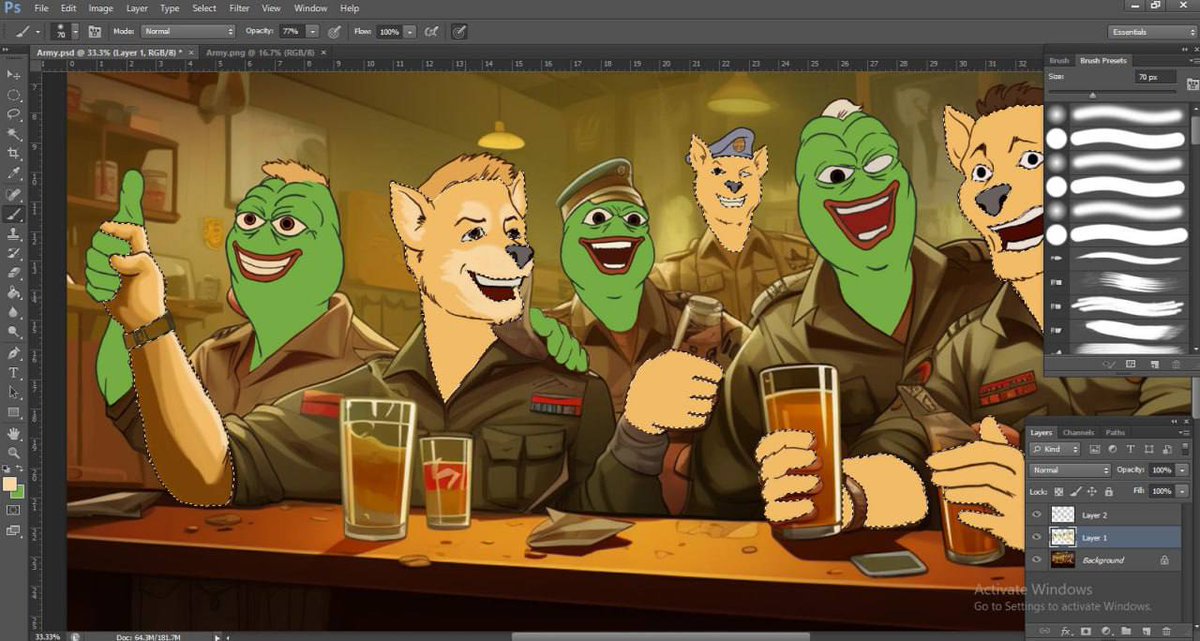The width and height of the screenshot is (1200, 641).
Task: Open the File menu
Action: (41, 8)
